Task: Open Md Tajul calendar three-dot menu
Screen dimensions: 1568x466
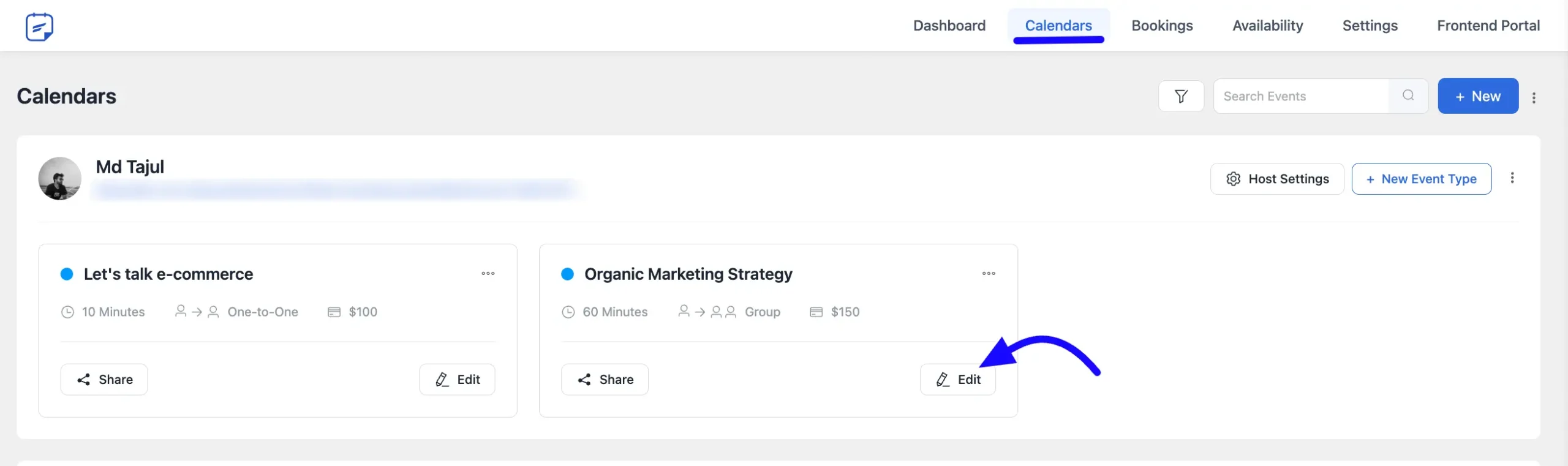Action: click(1512, 178)
